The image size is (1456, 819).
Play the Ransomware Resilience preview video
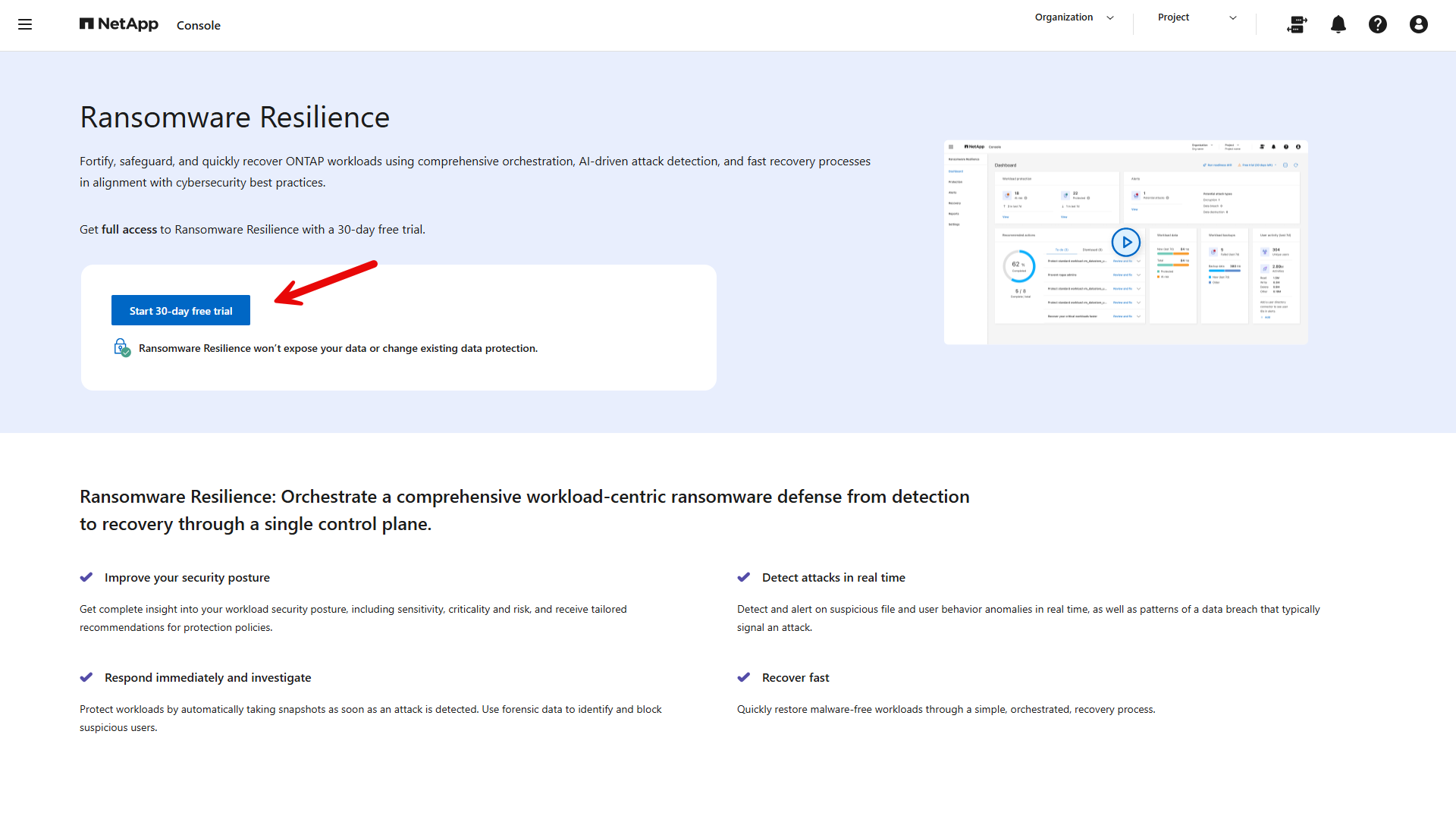click(1126, 243)
